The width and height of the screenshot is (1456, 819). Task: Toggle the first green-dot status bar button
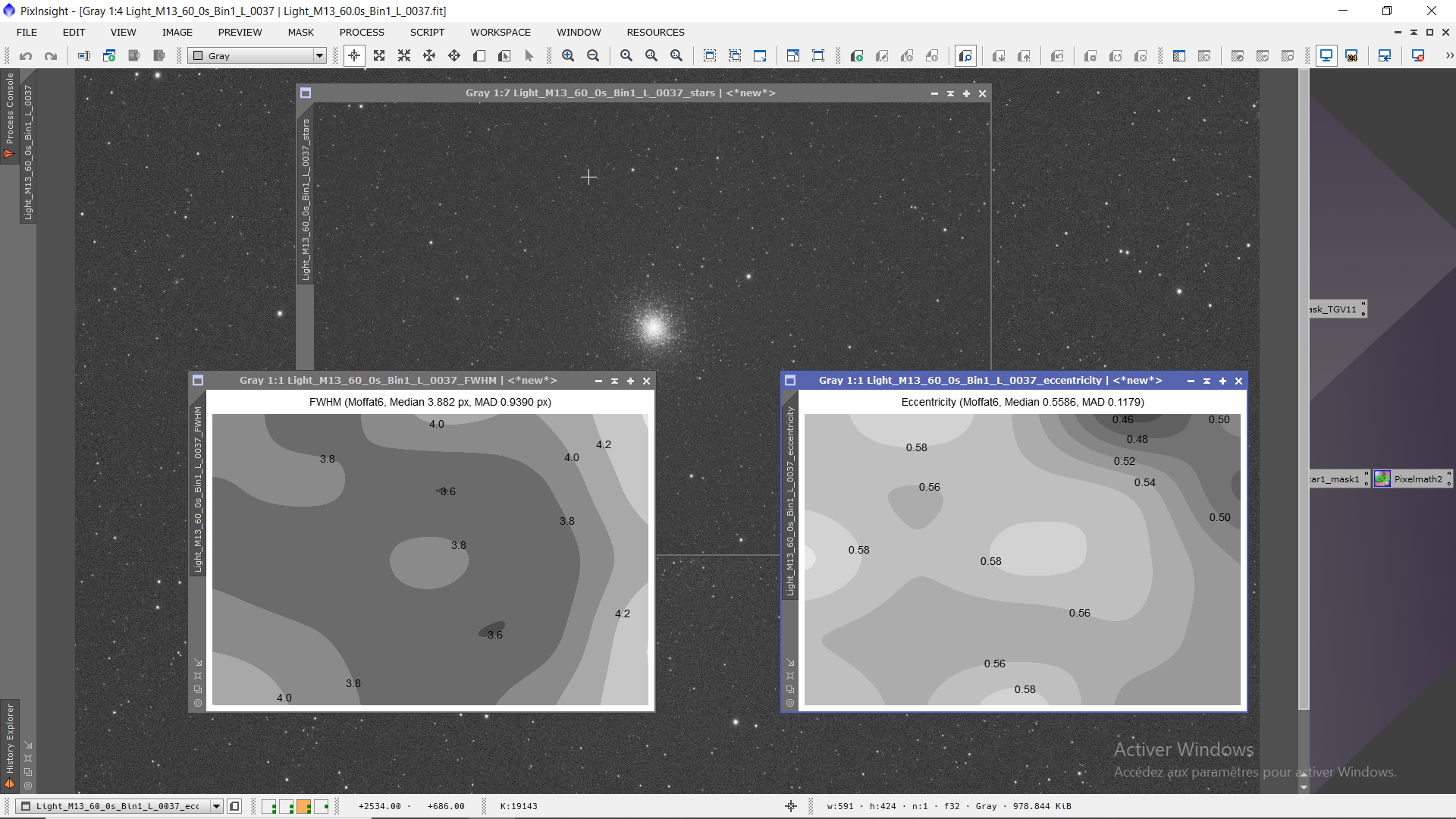point(269,806)
